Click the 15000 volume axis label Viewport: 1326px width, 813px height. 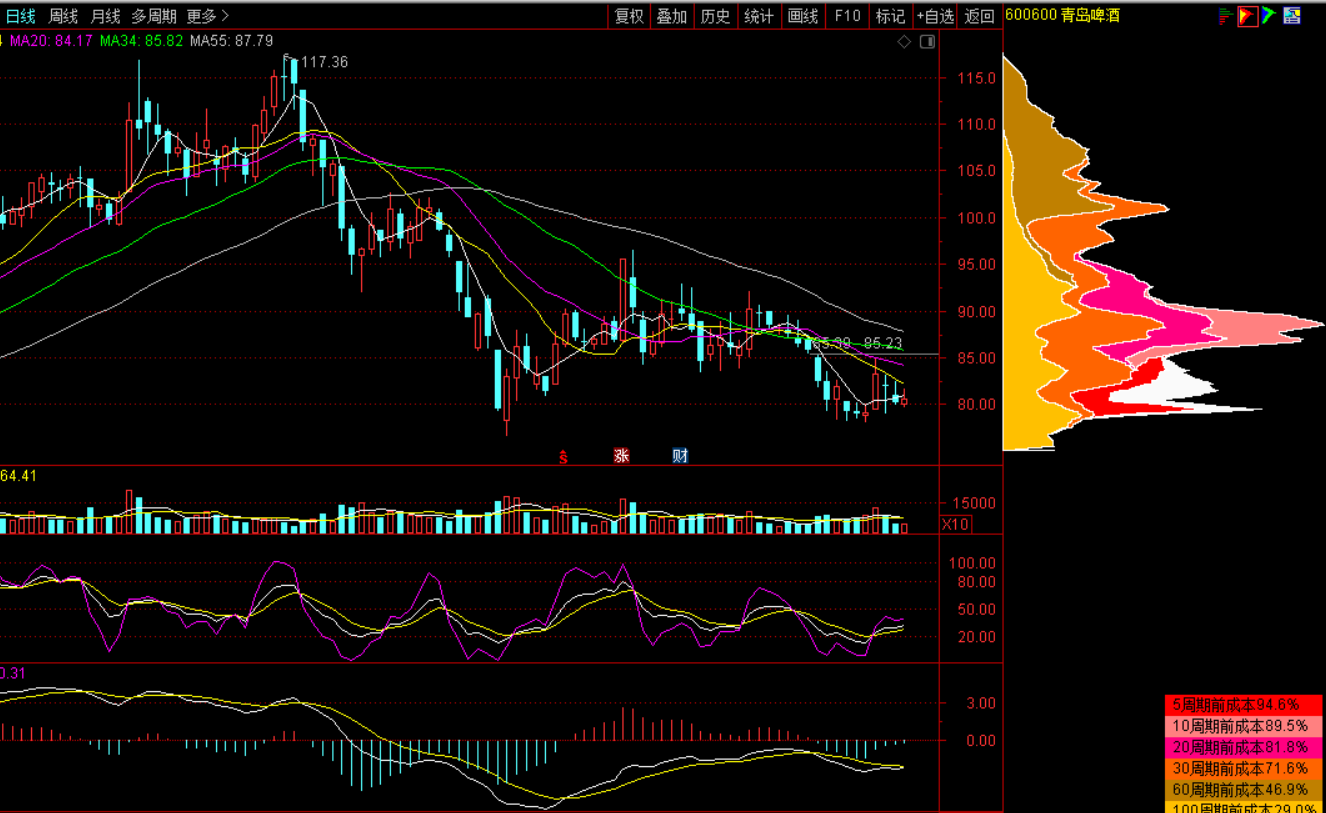pyautogui.click(x=974, y=504)
